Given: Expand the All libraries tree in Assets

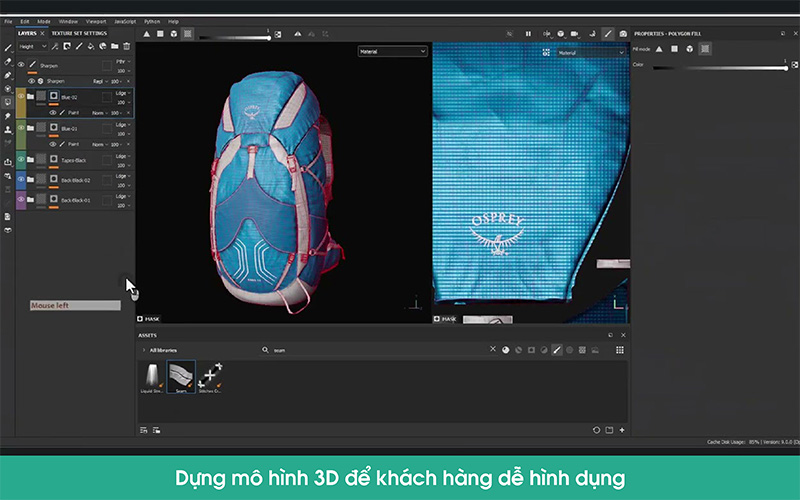Looking at the screenshot, I should (x=143, y=350).
